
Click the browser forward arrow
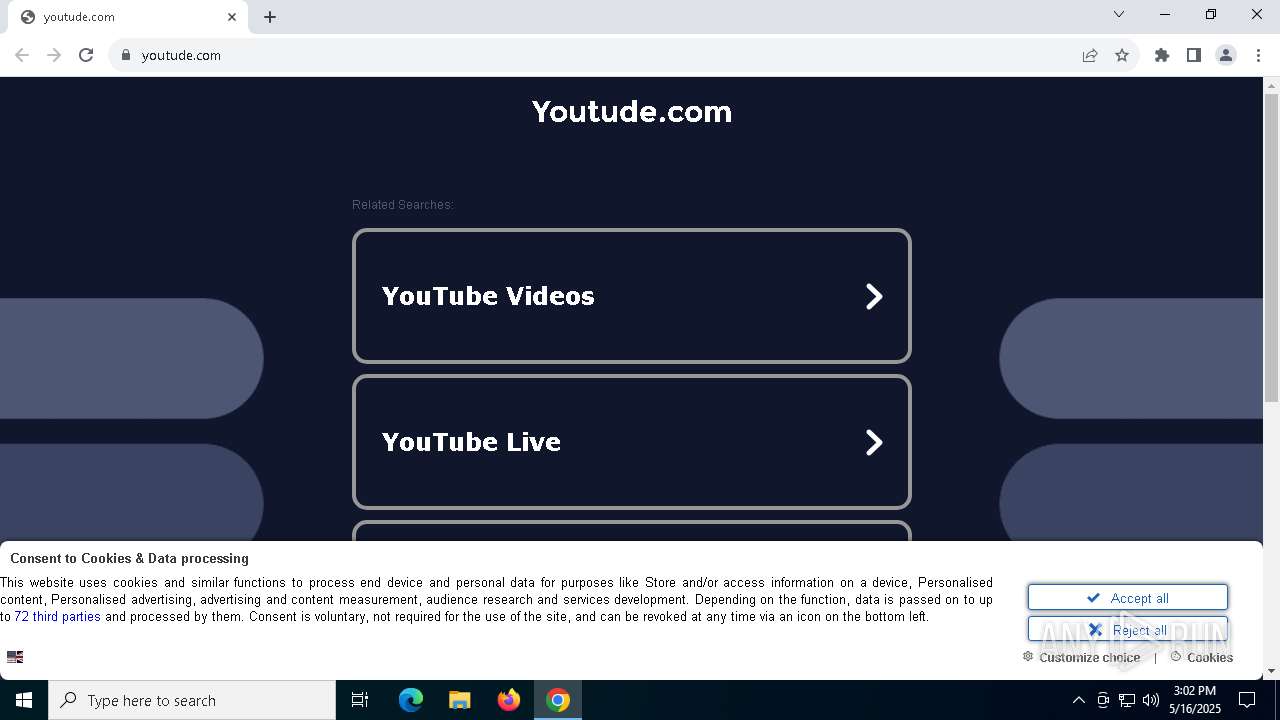point(54,55)
